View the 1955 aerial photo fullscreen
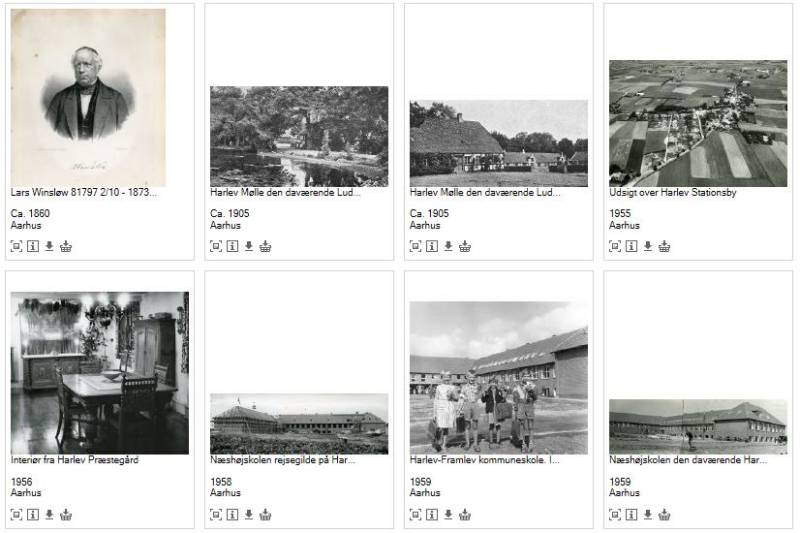 pos(615,246)
